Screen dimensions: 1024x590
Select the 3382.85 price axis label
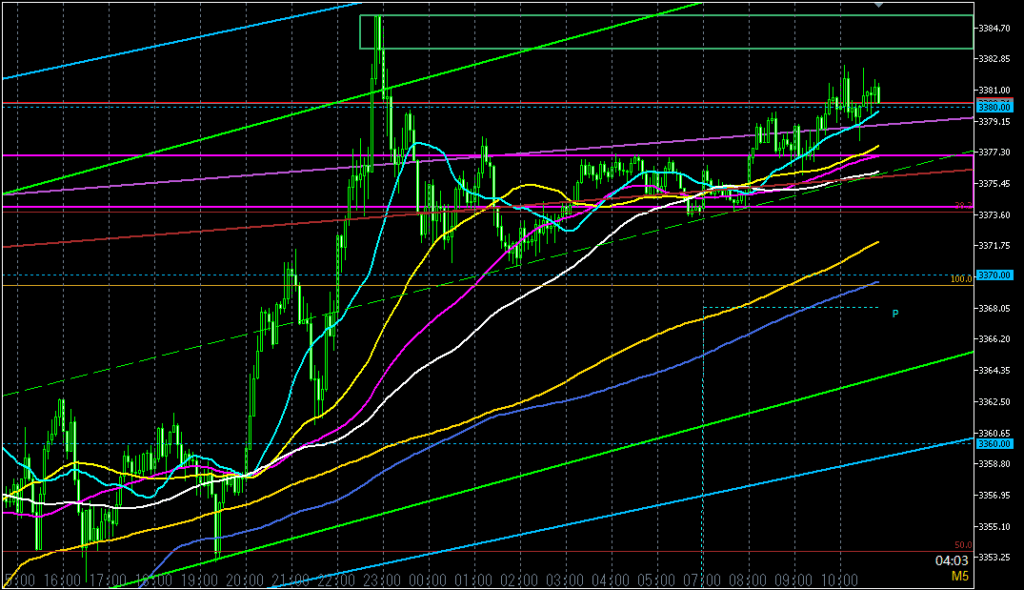point(995,59)
